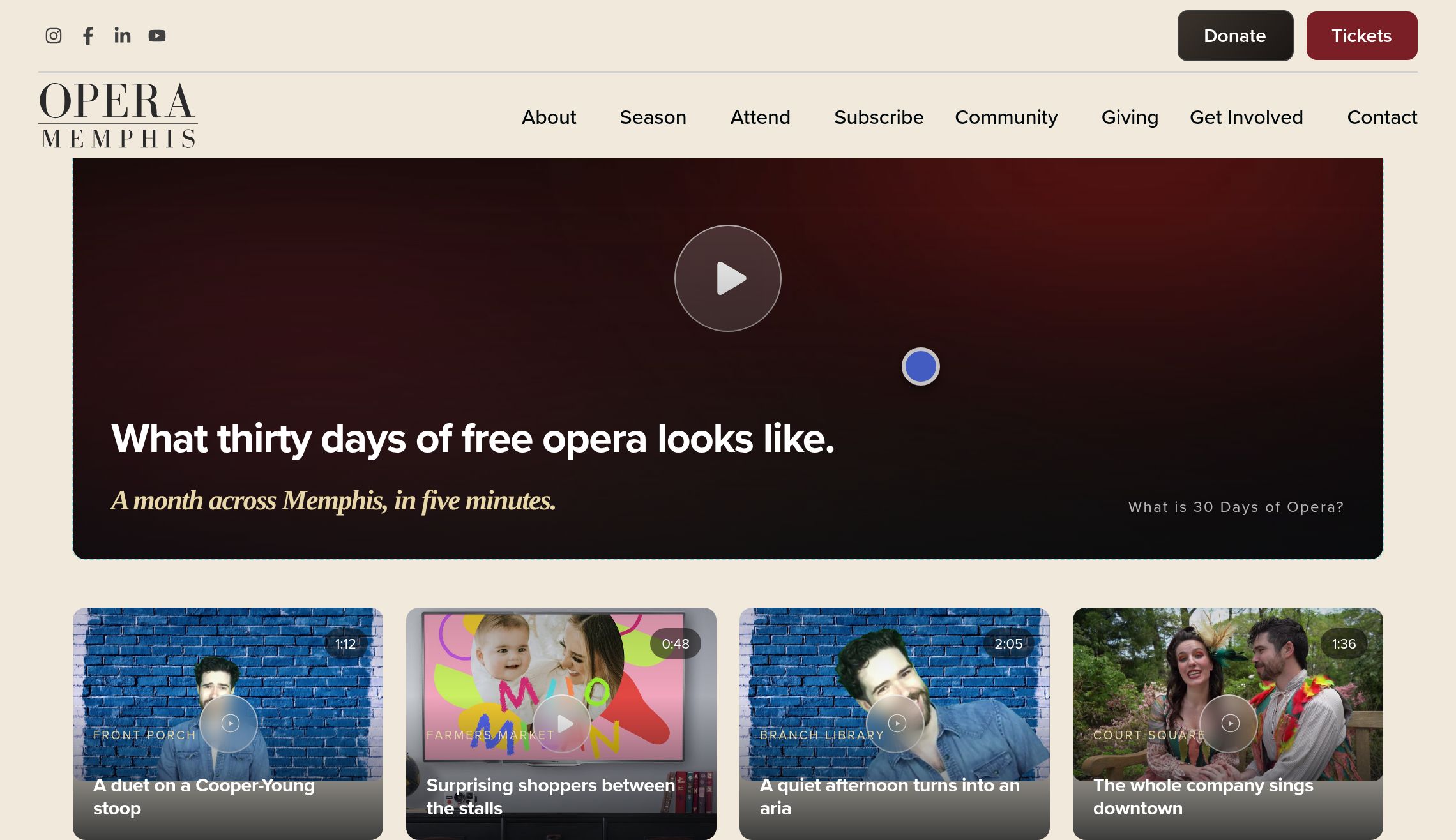Viewport: 1456px width, 840px height.
Task: Click the 'COURT SQUARE' label
Action: (x=1149, y=735)
